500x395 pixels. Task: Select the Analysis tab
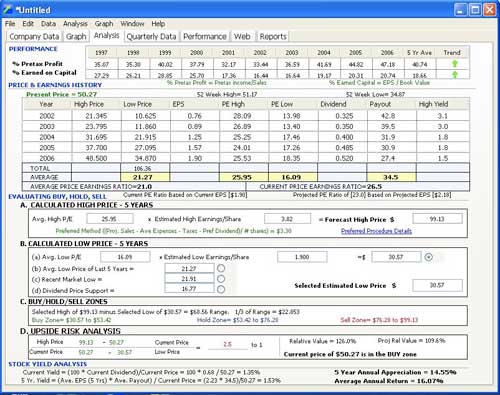(x=106, y=35)
